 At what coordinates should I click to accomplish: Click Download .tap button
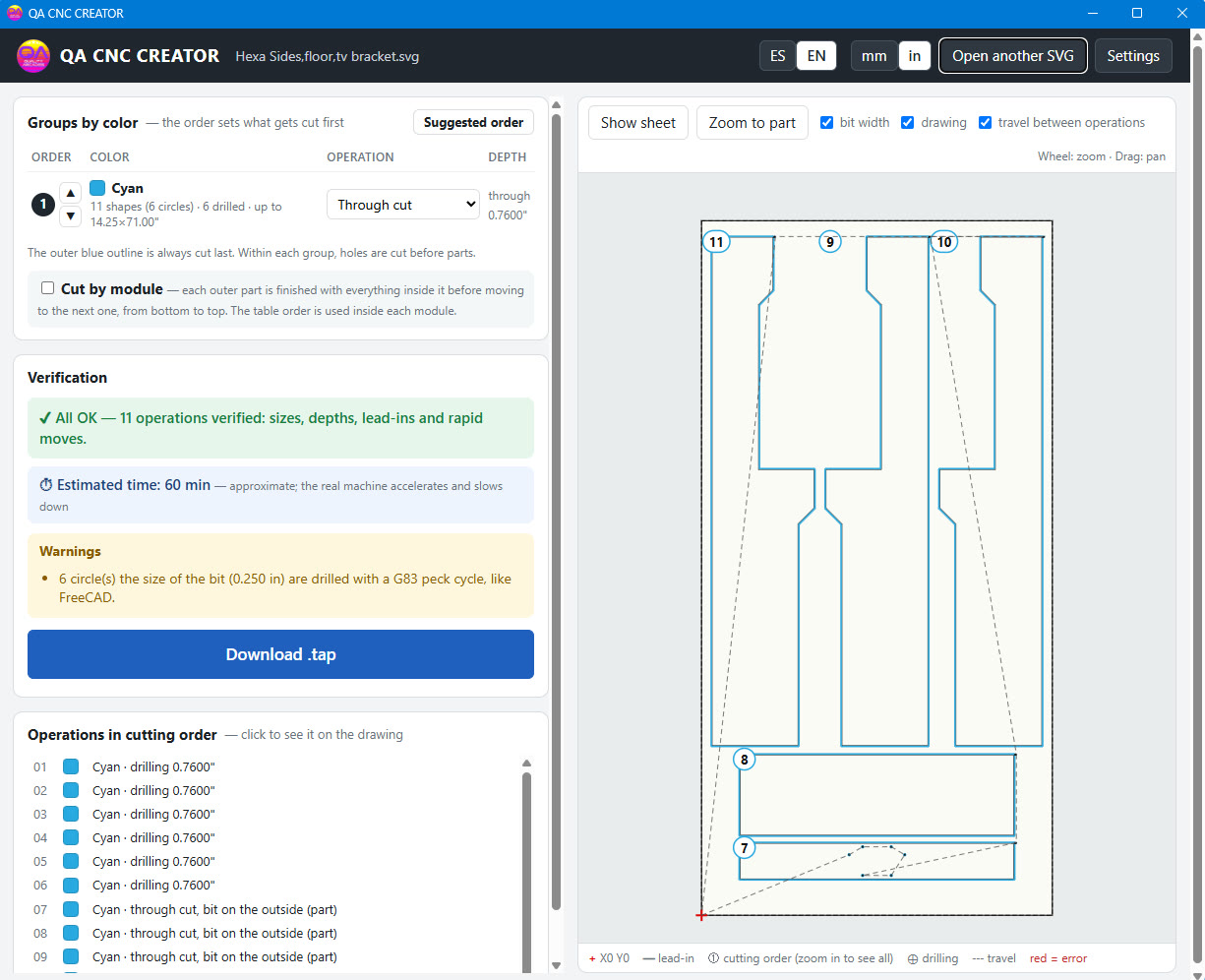point(280,654)
